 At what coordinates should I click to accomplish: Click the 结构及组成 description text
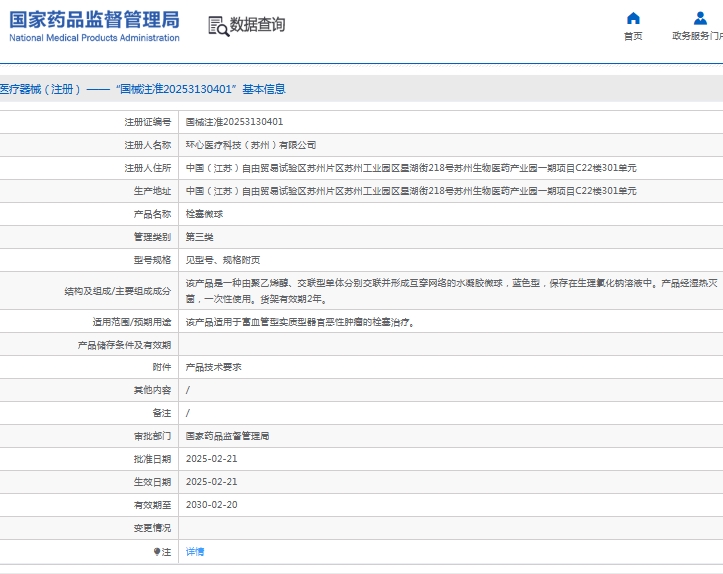click(x=451, y=291)
